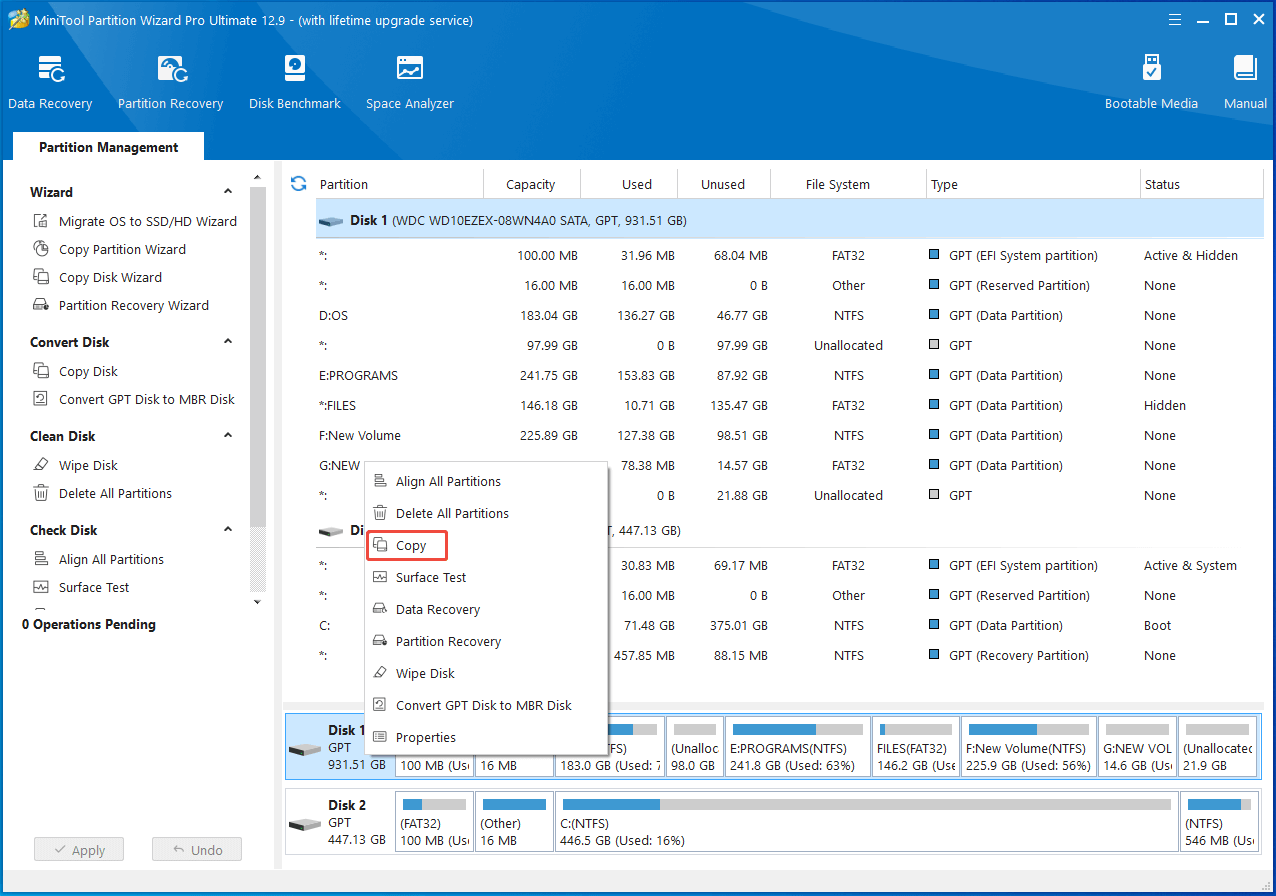Start Space Analyzer
The height and width of the screenshot is (896, 1276).
(410, 82)
